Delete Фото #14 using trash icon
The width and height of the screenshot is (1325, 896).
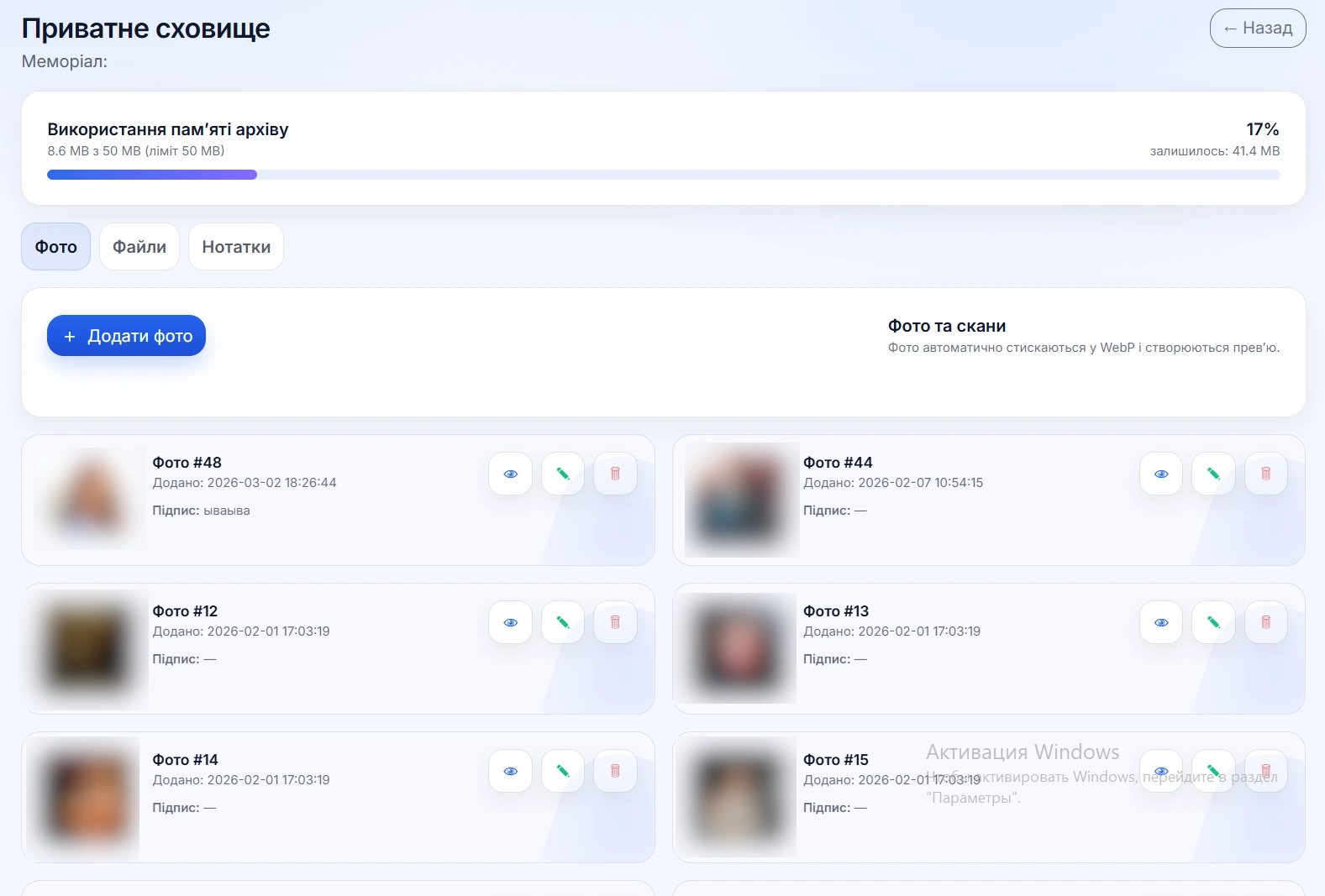coord(615,771)
